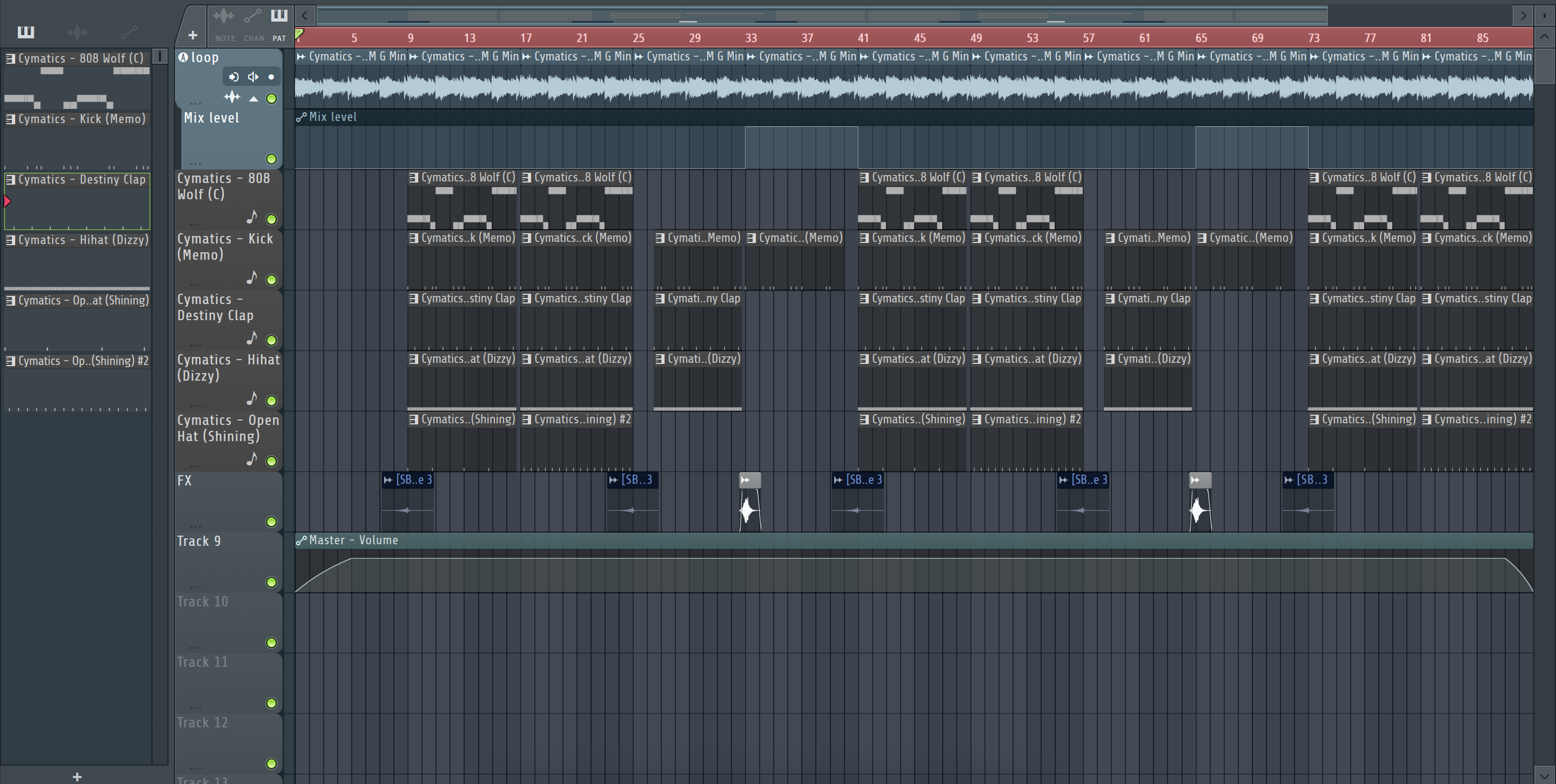This screenshot has height=784, width=1556.
Task: Mute Track 11 with its LED
Action: pos(272,702)
